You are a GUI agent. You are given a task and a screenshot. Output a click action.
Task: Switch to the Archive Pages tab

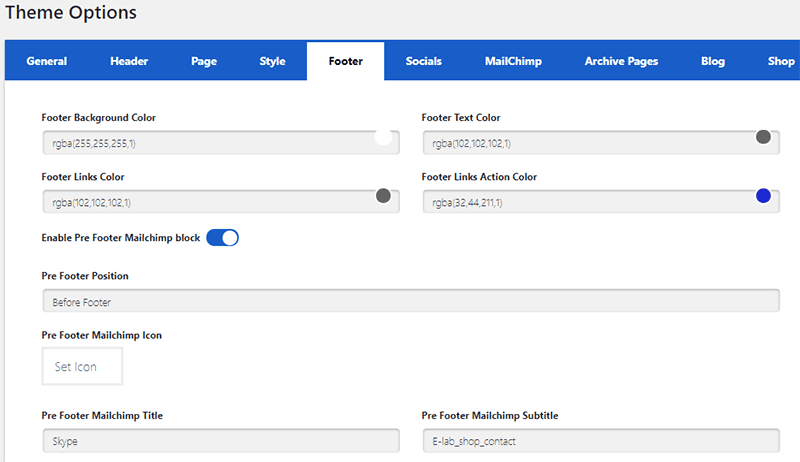click(x=621, y=61)
